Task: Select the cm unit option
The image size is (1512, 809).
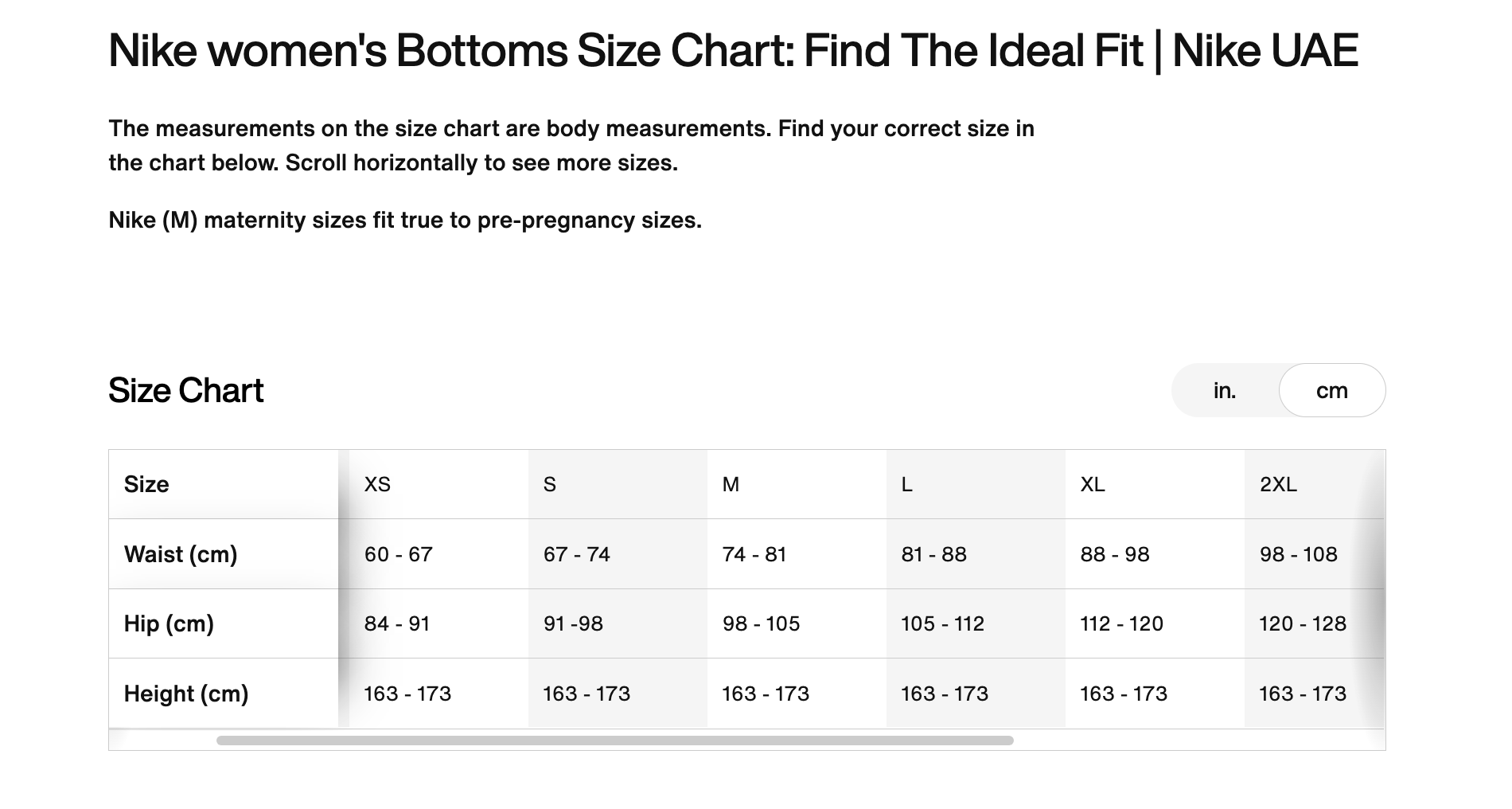Action: (1331, 390)
